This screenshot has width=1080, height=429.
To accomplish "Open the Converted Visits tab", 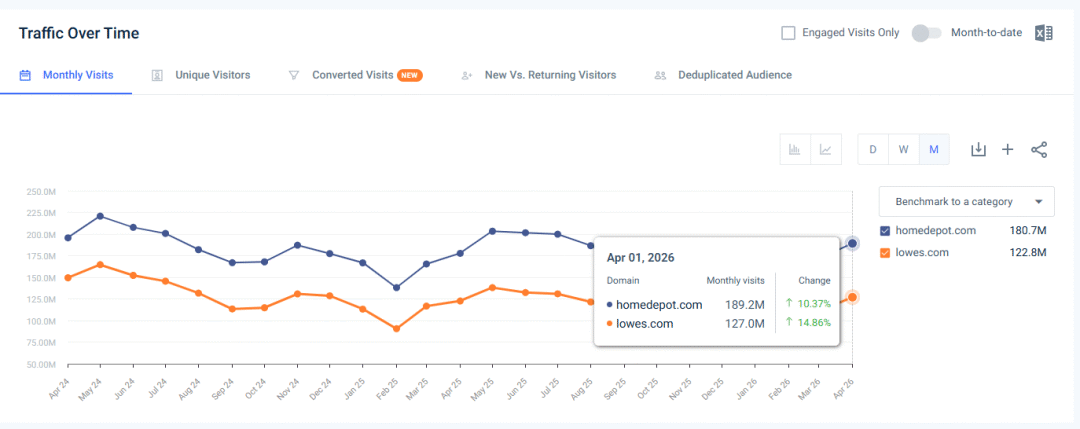I will 355,75.
